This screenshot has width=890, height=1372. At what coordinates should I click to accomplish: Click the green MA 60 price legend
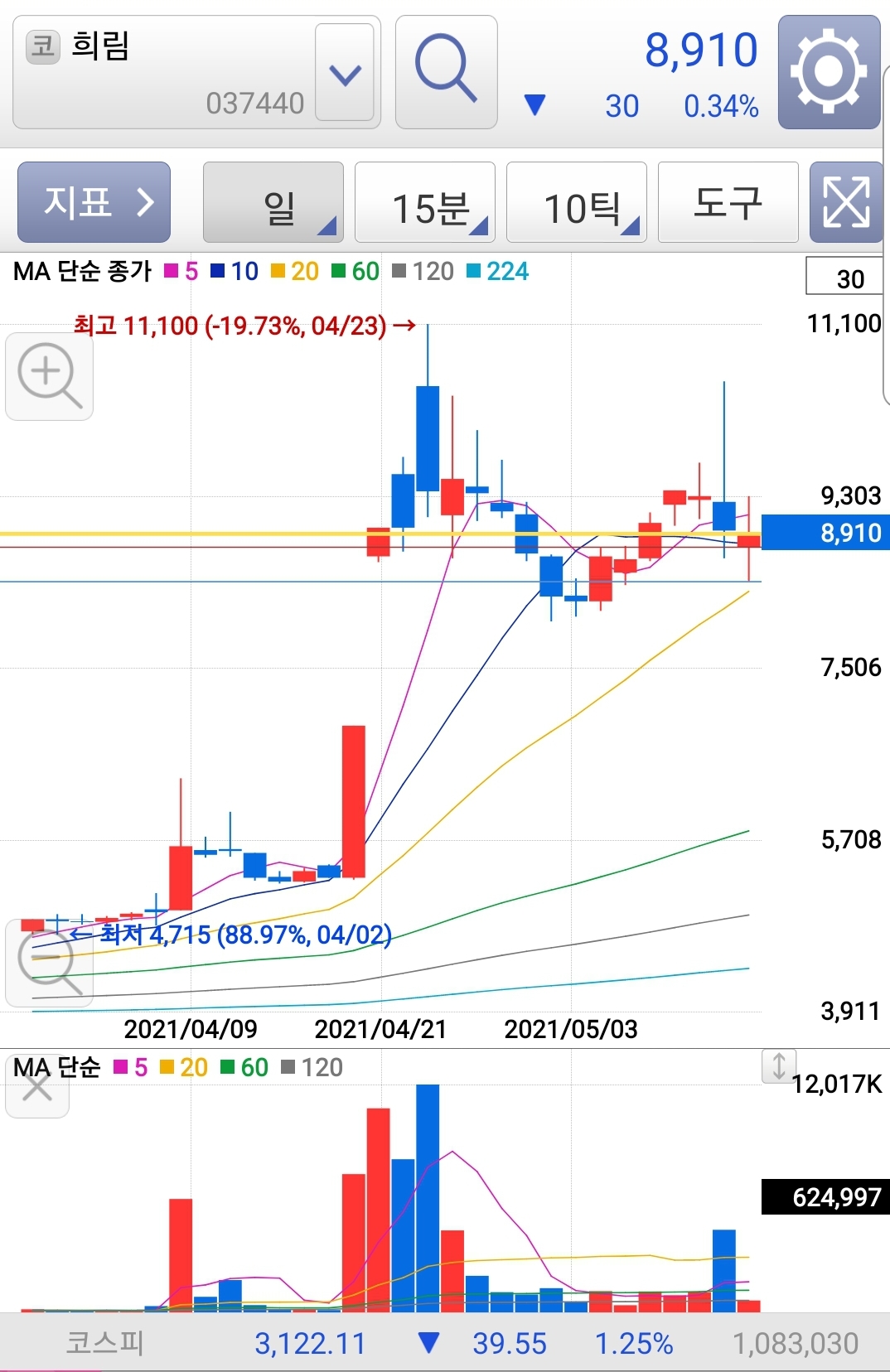coord(356,271)
